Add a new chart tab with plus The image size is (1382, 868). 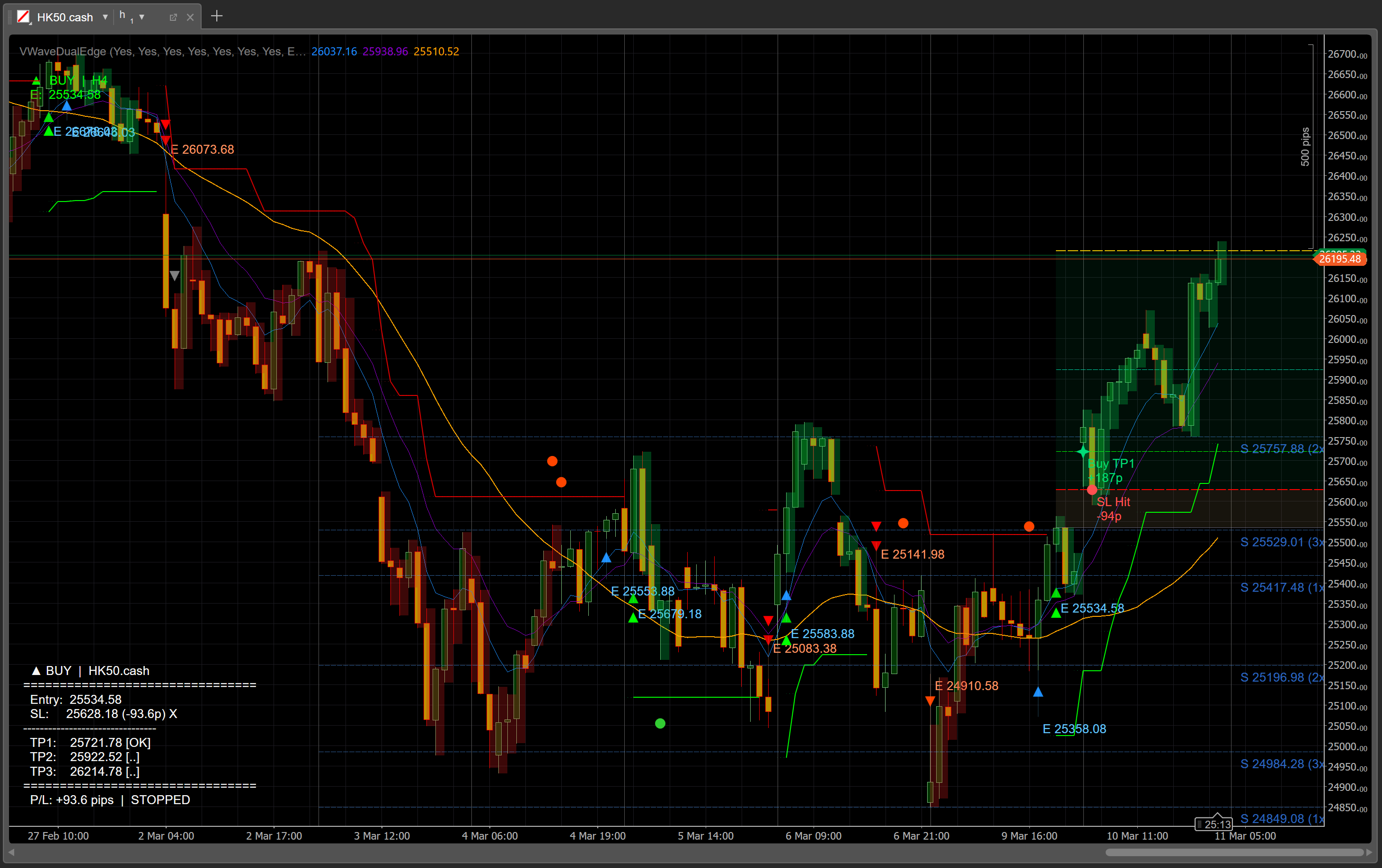point(216,16)
